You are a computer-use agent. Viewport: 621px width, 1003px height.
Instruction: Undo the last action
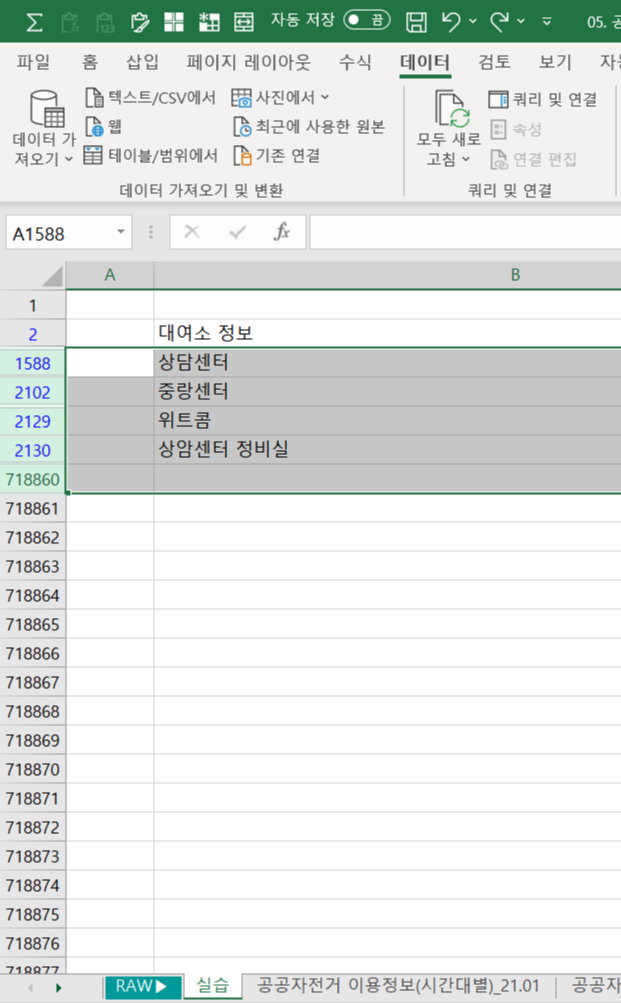452,22
